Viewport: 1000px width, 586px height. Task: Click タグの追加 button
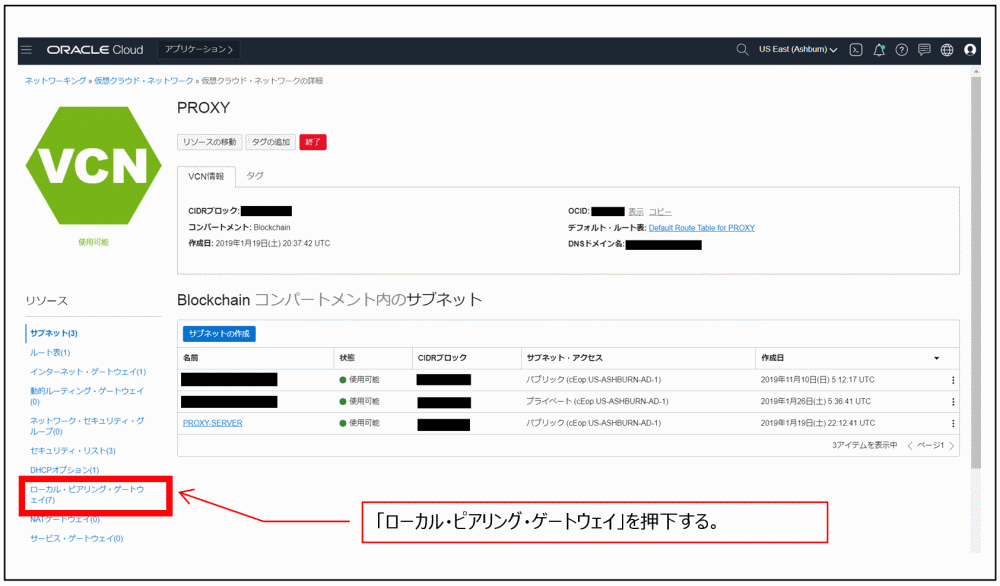270,142
